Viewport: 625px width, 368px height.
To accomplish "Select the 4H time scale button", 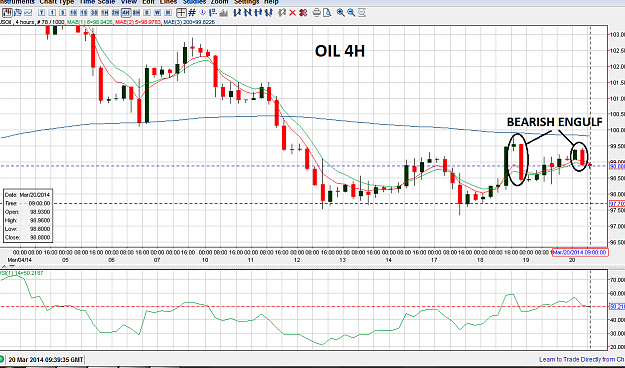I will click(x=126, y=13).
